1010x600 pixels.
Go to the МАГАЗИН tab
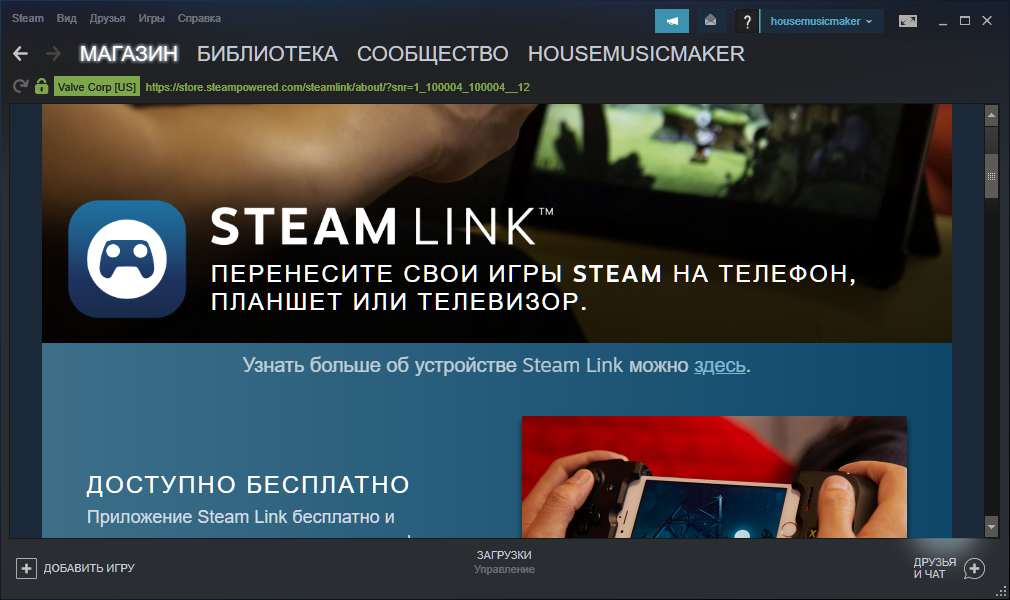coord(129,53)
